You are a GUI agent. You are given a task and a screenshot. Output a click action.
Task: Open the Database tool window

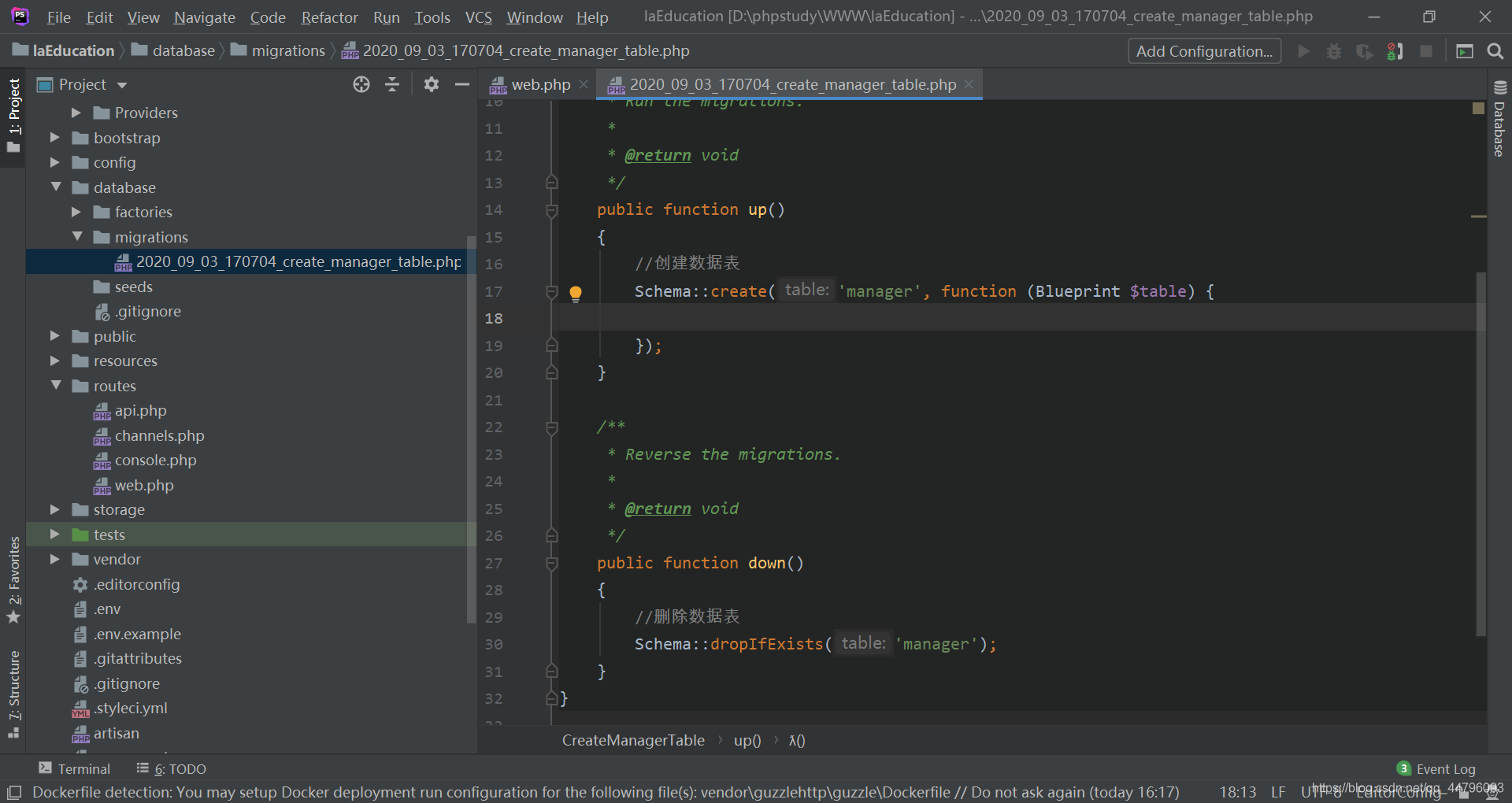click(1499, 119)
